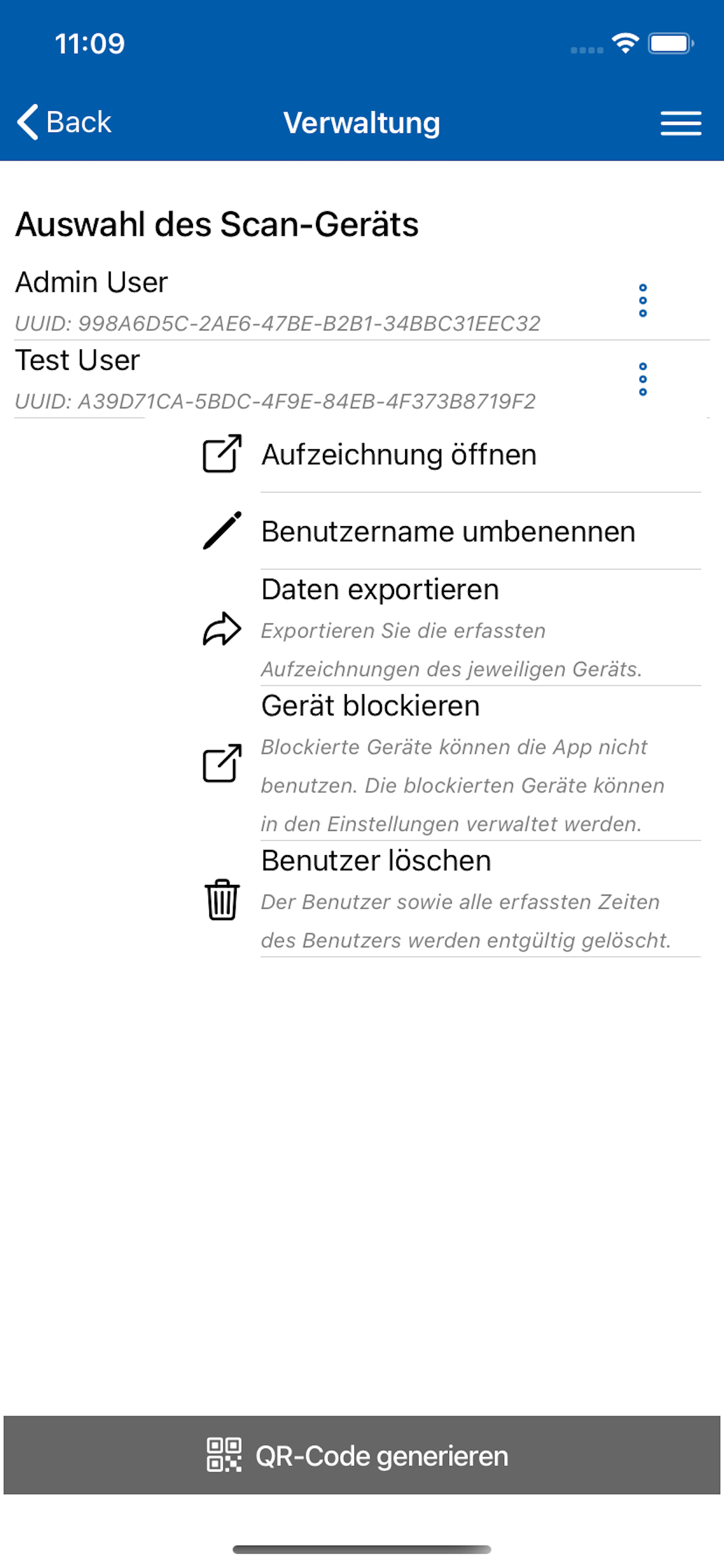The height and width of the screenshot is (1568, 724).
Task: Tap the Back chevron arrow
Action: pyautogui.click(x=28, y=122)
